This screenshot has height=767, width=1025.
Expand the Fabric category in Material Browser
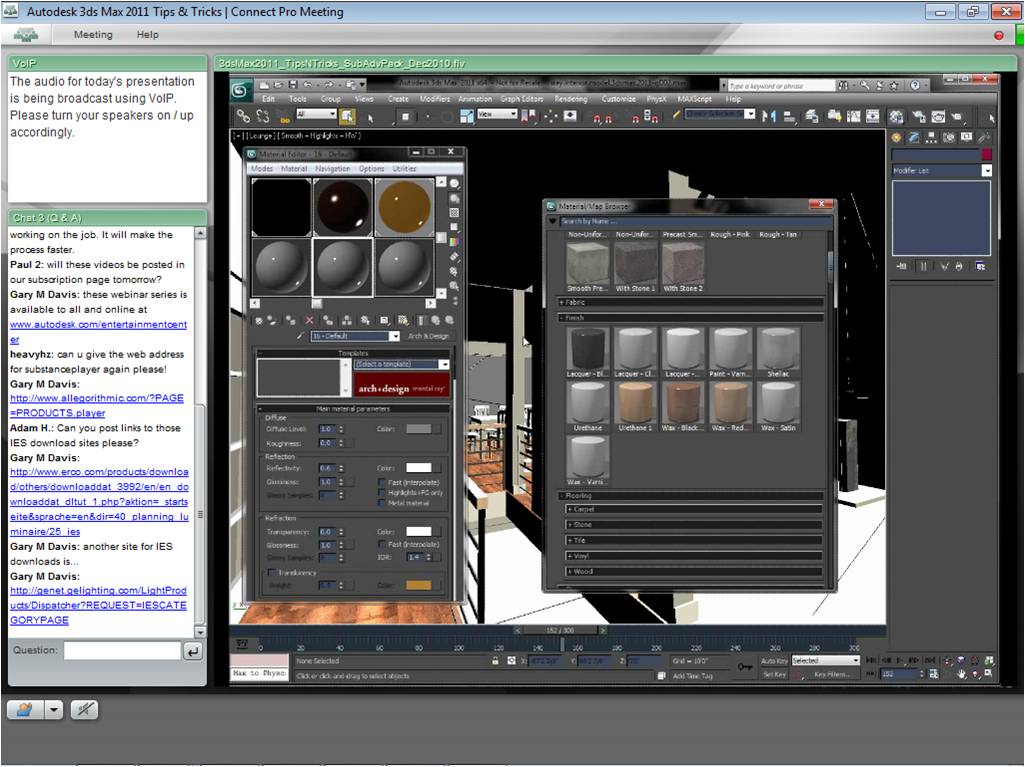click(x=690, y=303)
